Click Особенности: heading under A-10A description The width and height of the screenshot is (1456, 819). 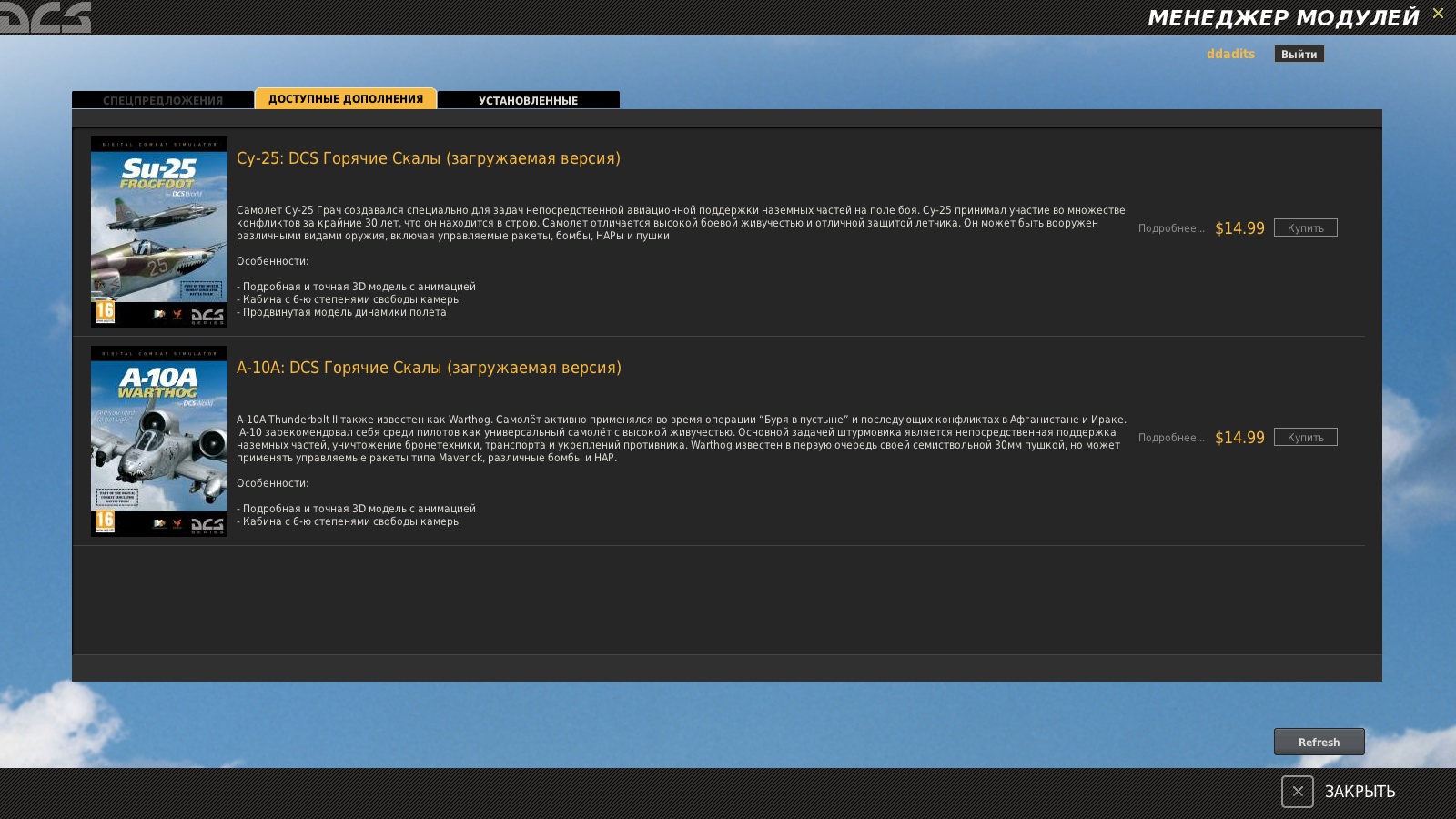tap(272, 483)
